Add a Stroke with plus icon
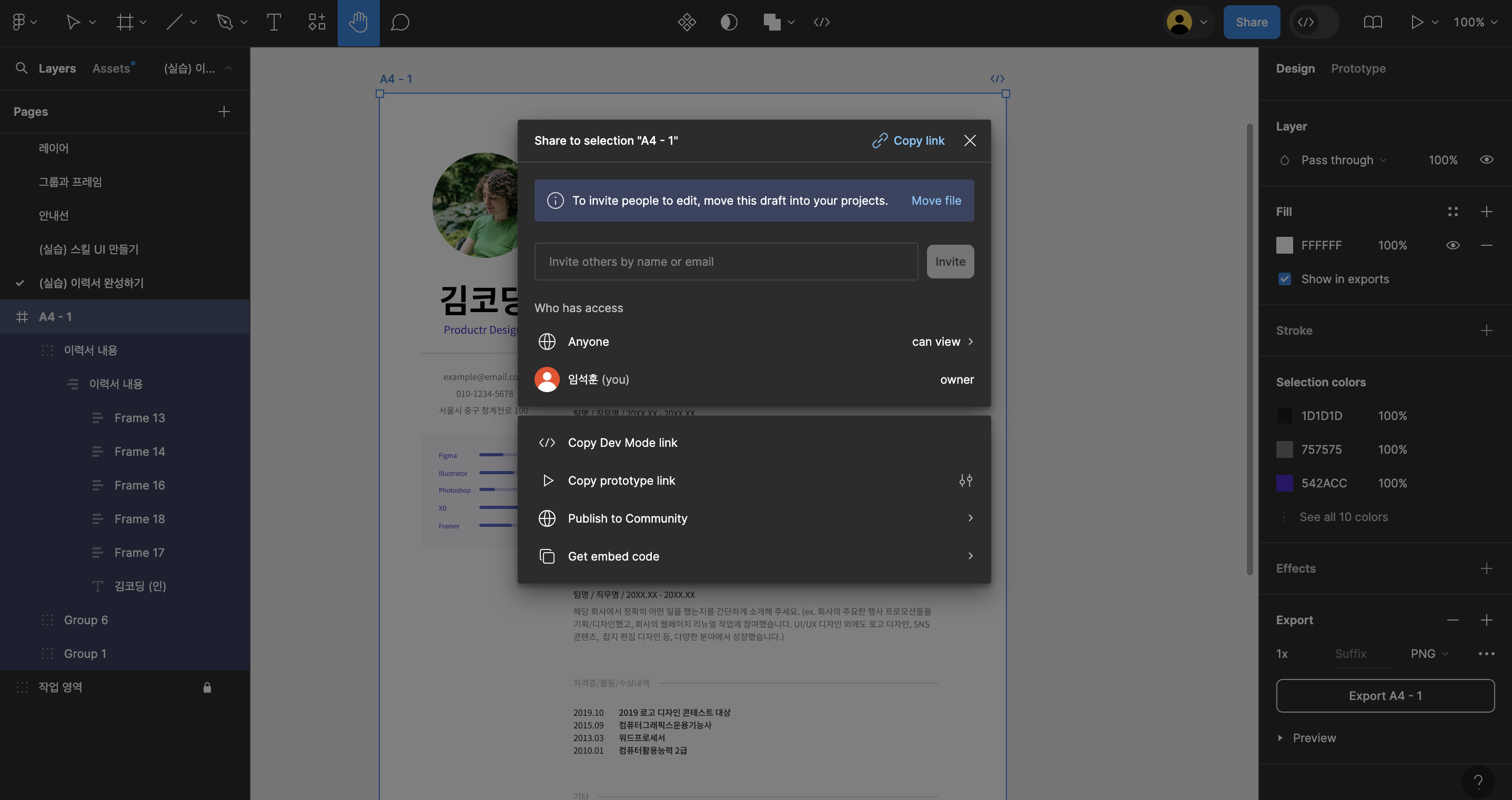Viewport: 1512px width, 800px height. pos(1486,331)
